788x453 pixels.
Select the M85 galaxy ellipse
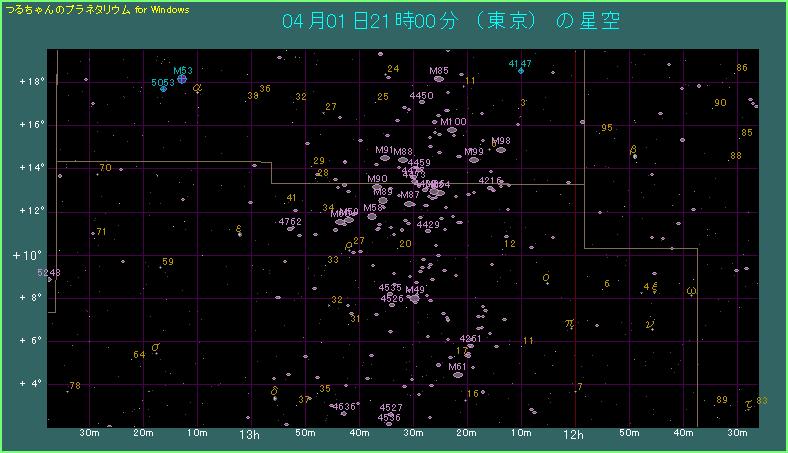click(x=438, y=78)
